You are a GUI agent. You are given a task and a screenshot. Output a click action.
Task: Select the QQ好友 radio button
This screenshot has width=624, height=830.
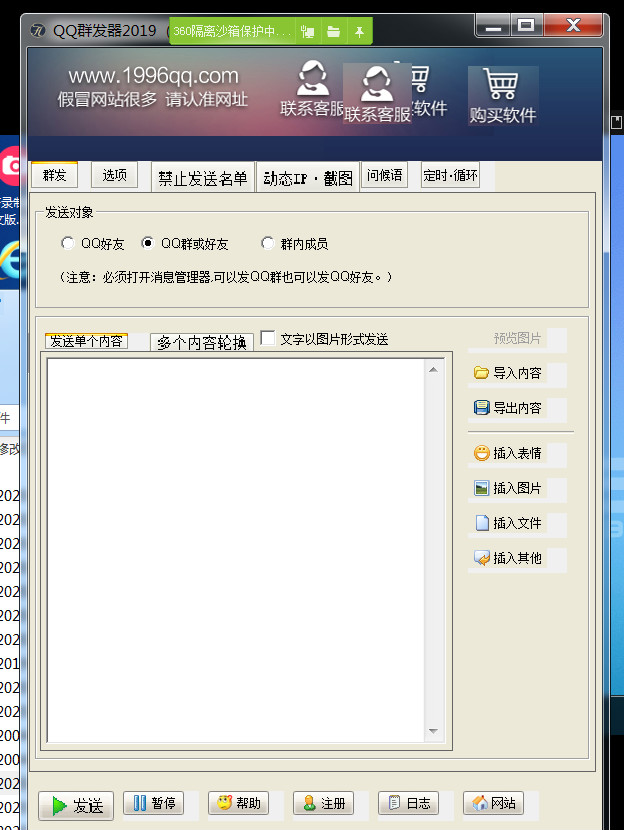pyautogui.click(x=68, y=243)
